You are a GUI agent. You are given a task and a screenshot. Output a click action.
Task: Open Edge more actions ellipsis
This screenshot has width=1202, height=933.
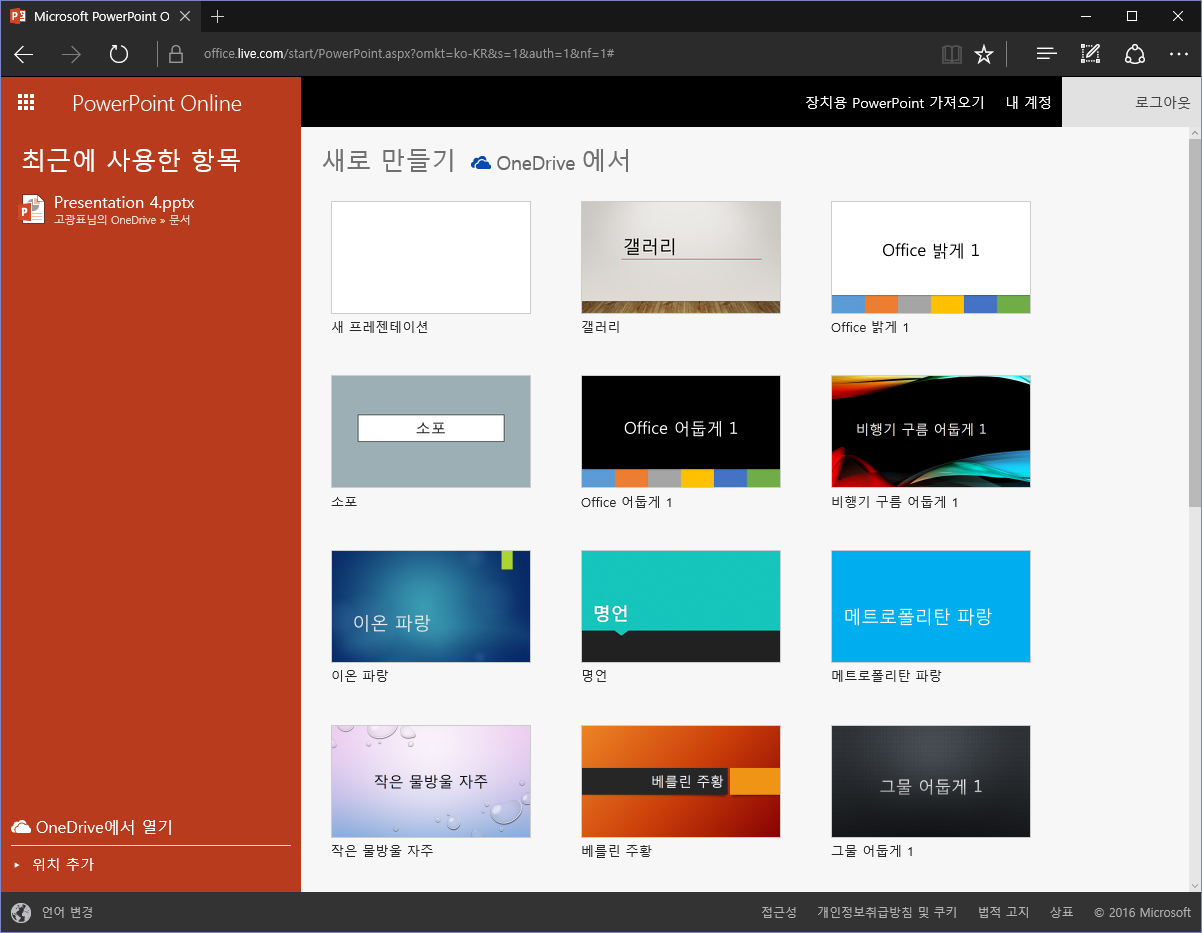[x=1179, y=54]
